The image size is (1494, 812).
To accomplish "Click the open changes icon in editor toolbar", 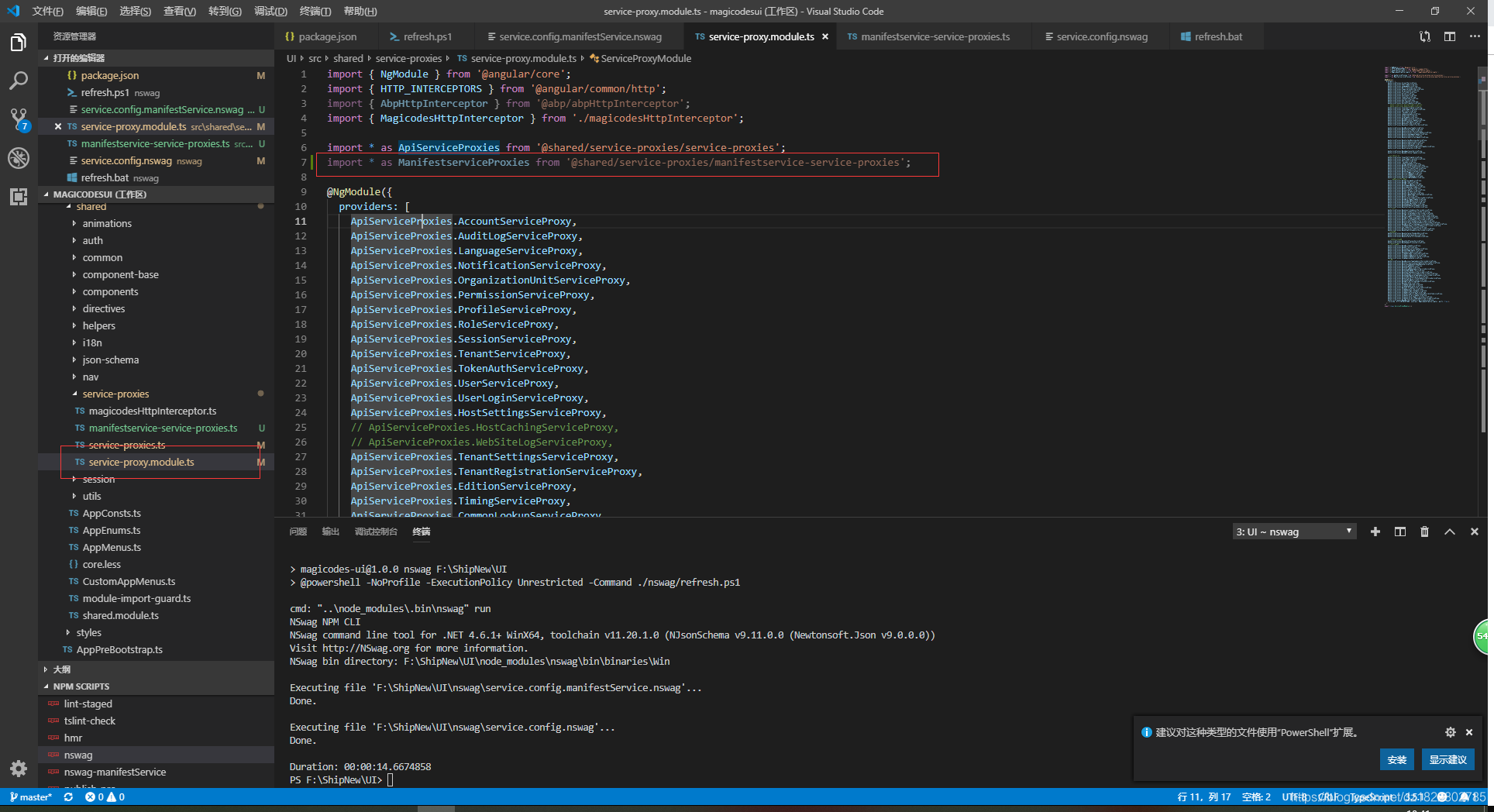I will (x=1425, y=36).
